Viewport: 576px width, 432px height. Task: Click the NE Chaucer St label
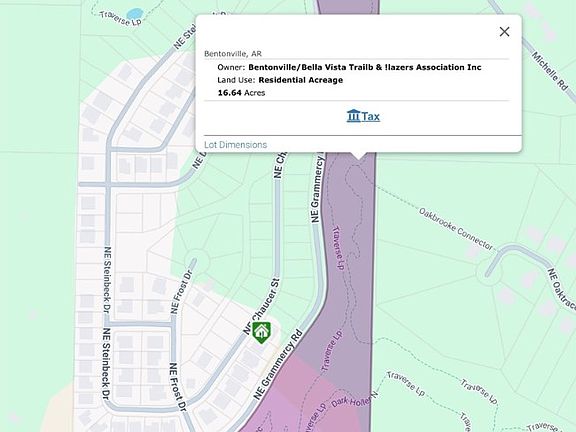261,306
